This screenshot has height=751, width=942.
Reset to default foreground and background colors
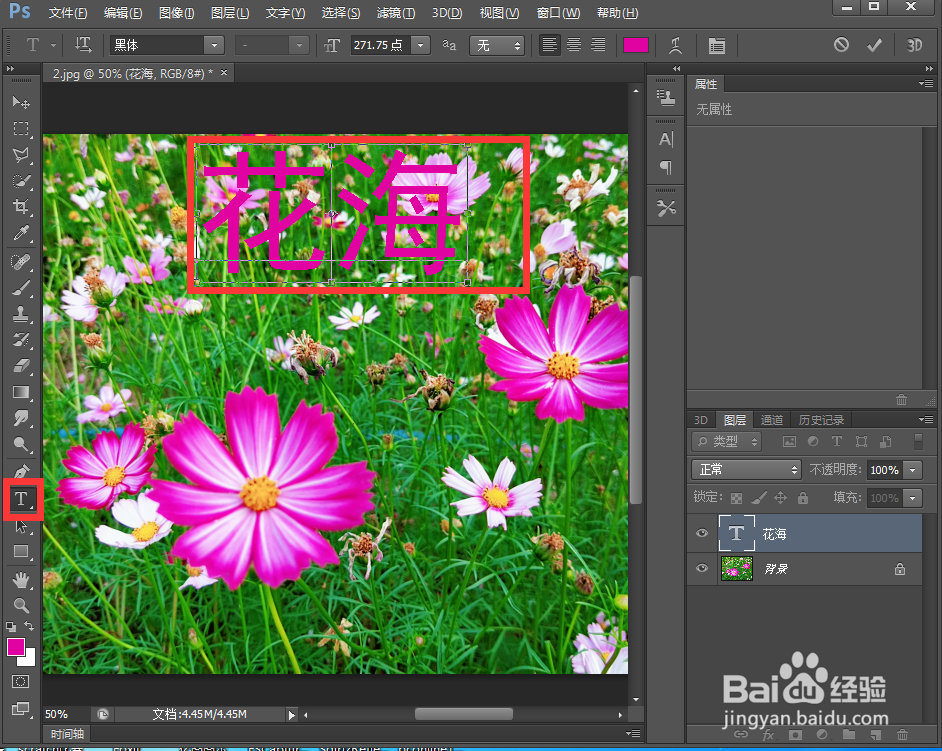11,627
